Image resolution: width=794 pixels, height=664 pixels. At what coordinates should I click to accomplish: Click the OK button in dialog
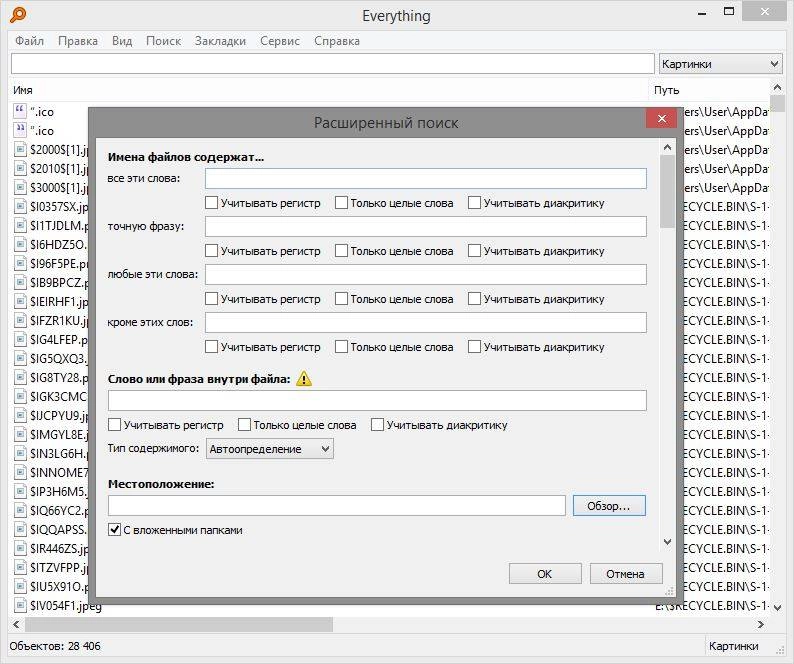click(545, 574)
